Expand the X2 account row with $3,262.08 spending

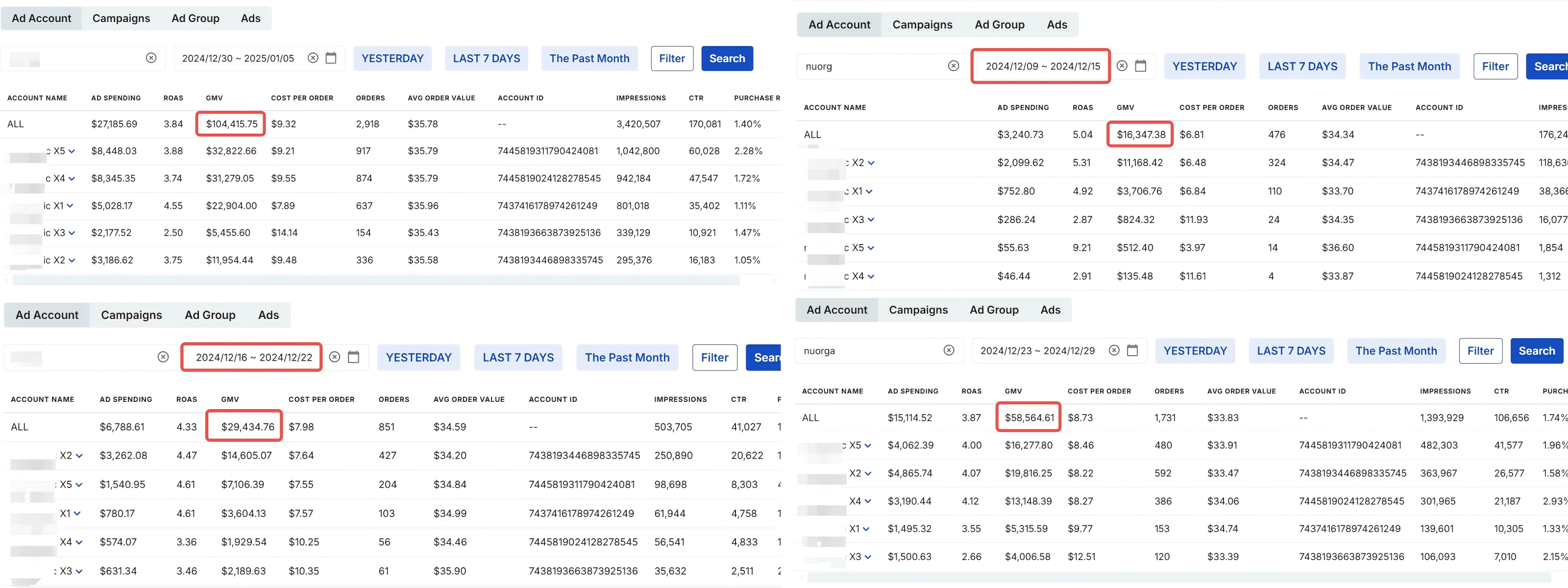pos(79,455)
